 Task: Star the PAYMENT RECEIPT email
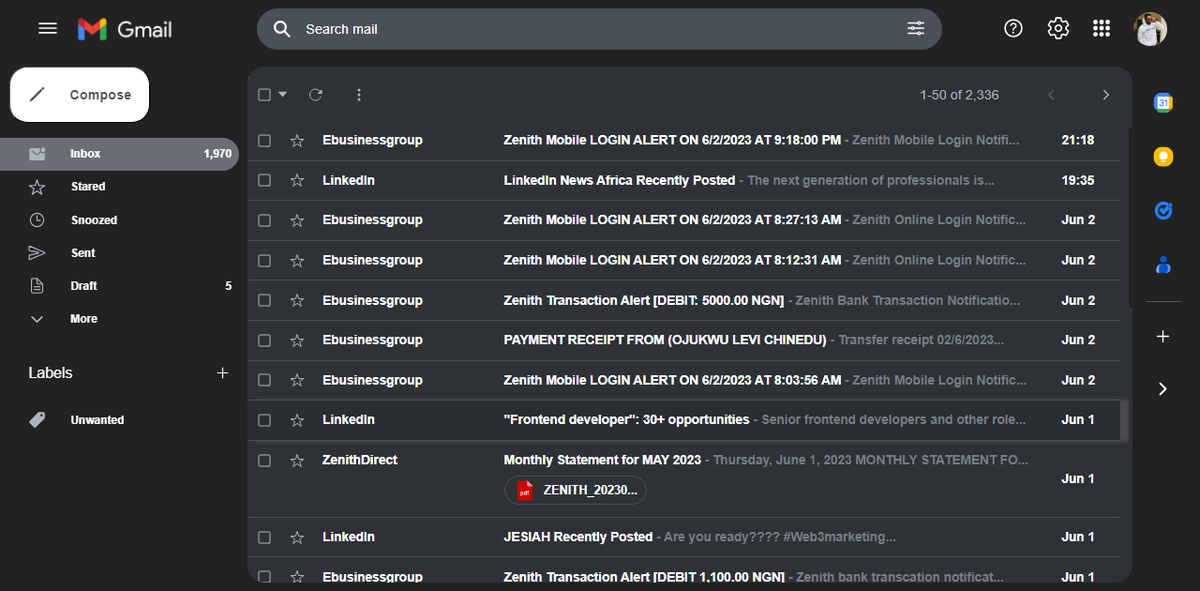(x=297, y=341)
